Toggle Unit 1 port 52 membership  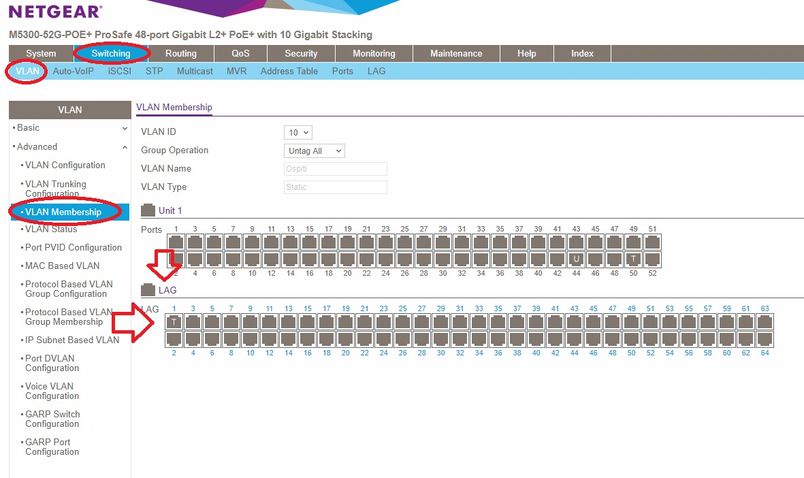(652, 259)
